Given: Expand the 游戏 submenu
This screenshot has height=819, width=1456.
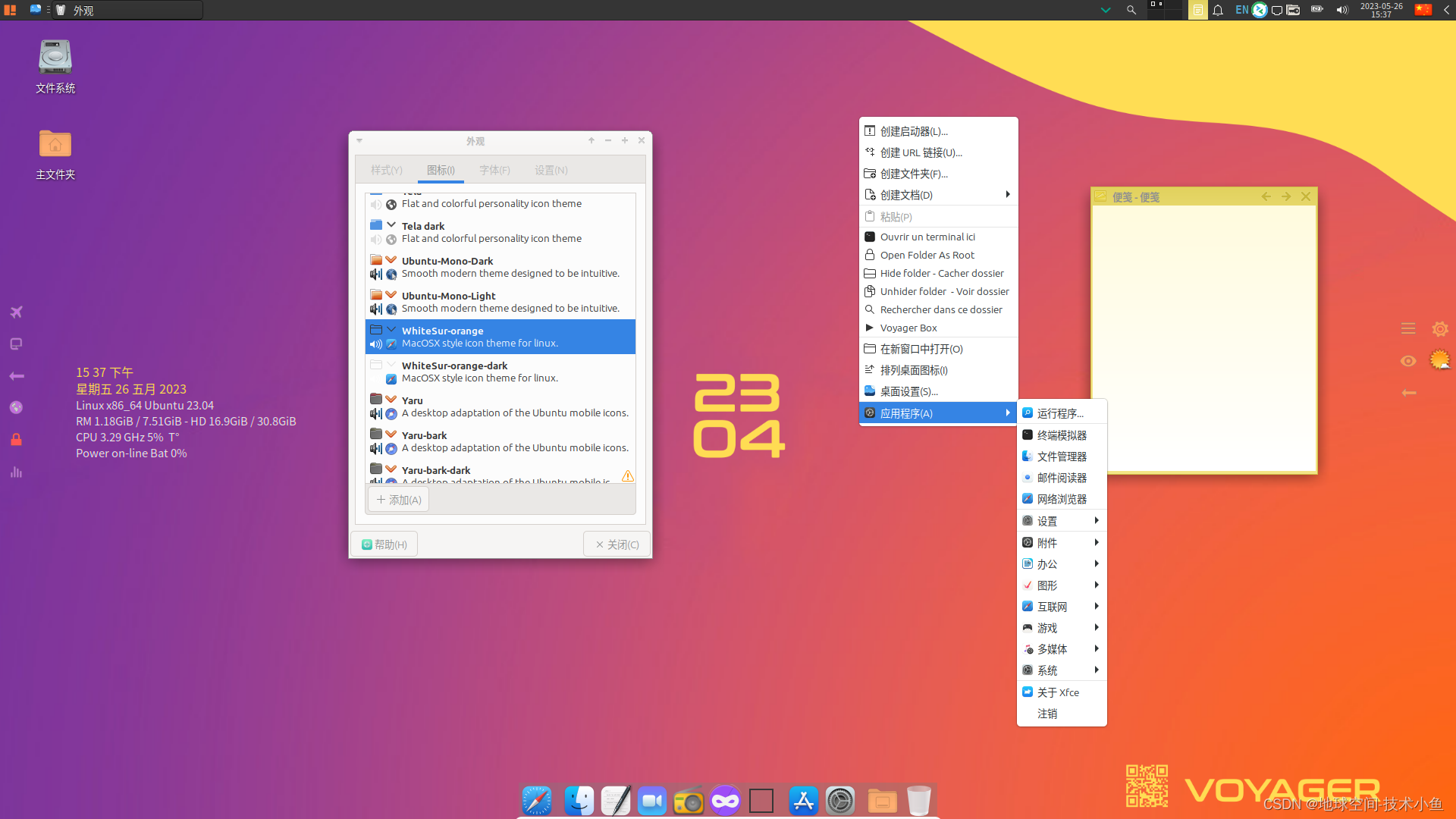Looking at the screenshot, I should tap(1062, 628).
